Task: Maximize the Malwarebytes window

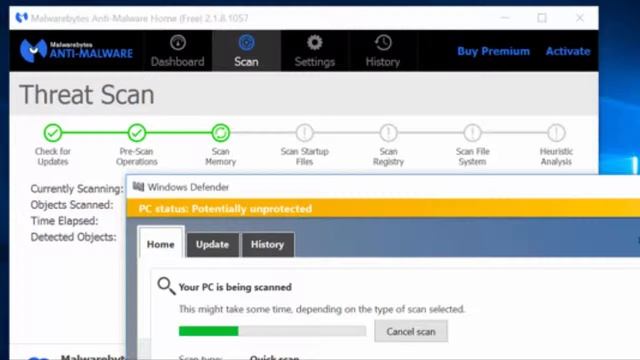Action: pyautogui.click(x=542, y=18)
